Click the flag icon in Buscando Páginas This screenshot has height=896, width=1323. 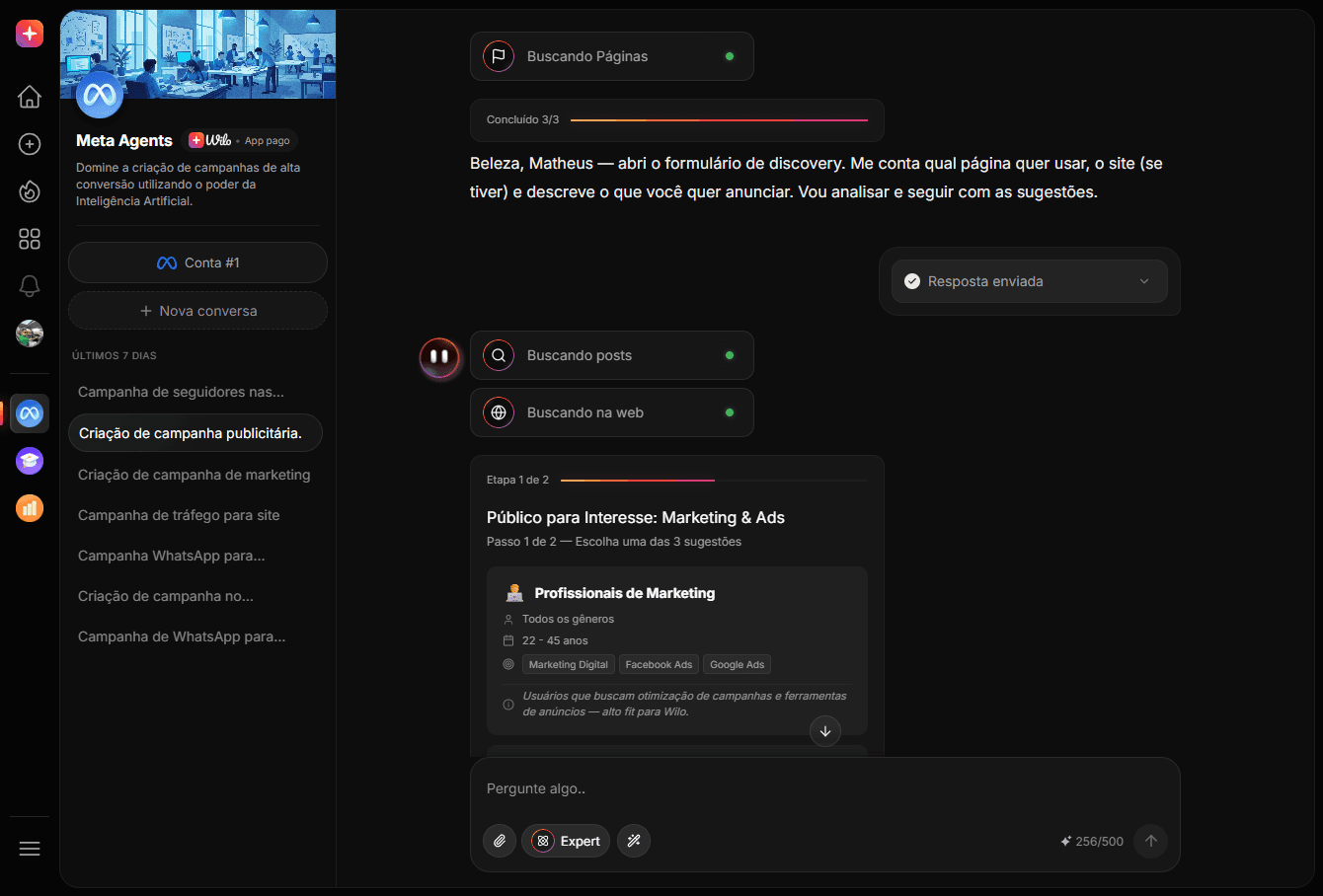499,56
